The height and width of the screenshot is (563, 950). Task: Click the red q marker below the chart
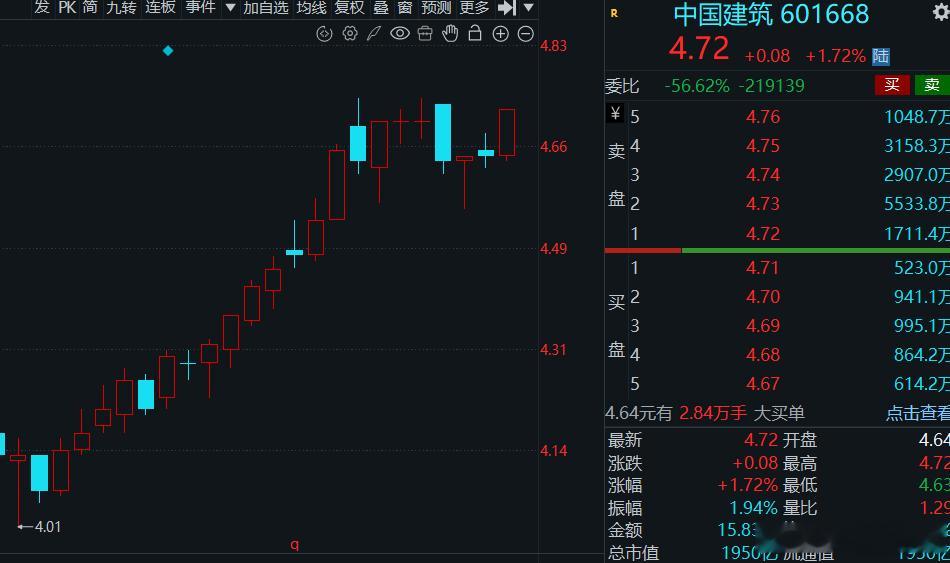click(x=294, y=544)
